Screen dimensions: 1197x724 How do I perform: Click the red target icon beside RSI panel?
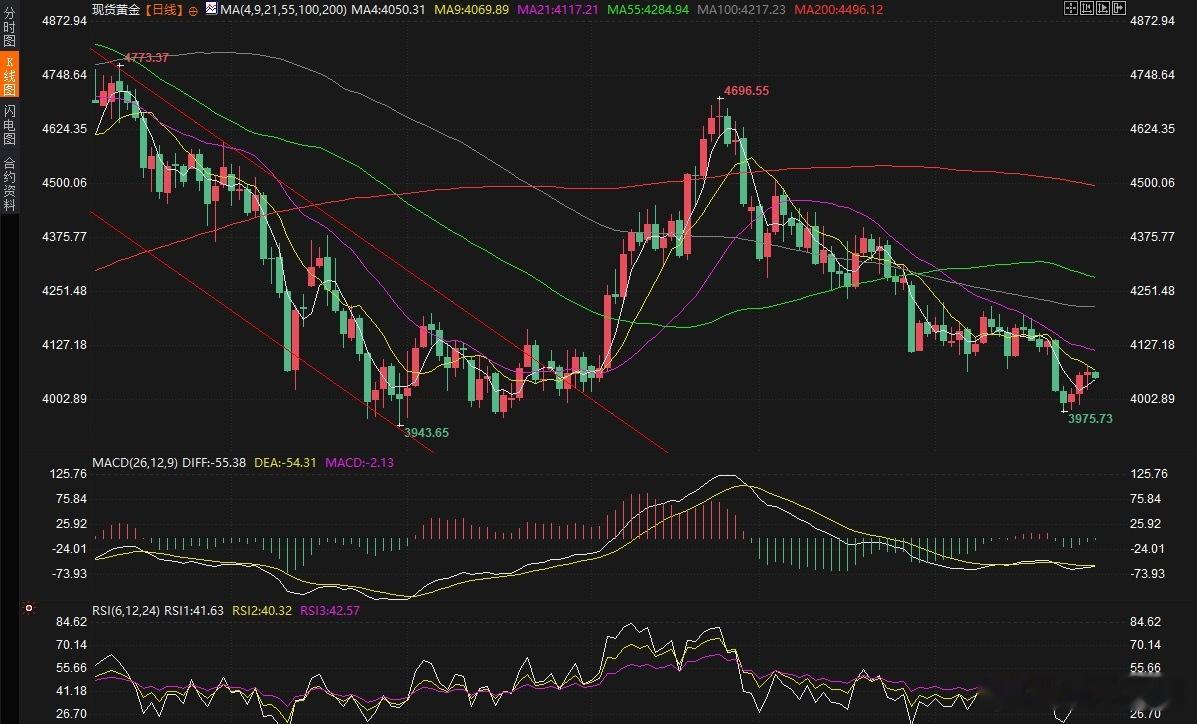(29, 608)
